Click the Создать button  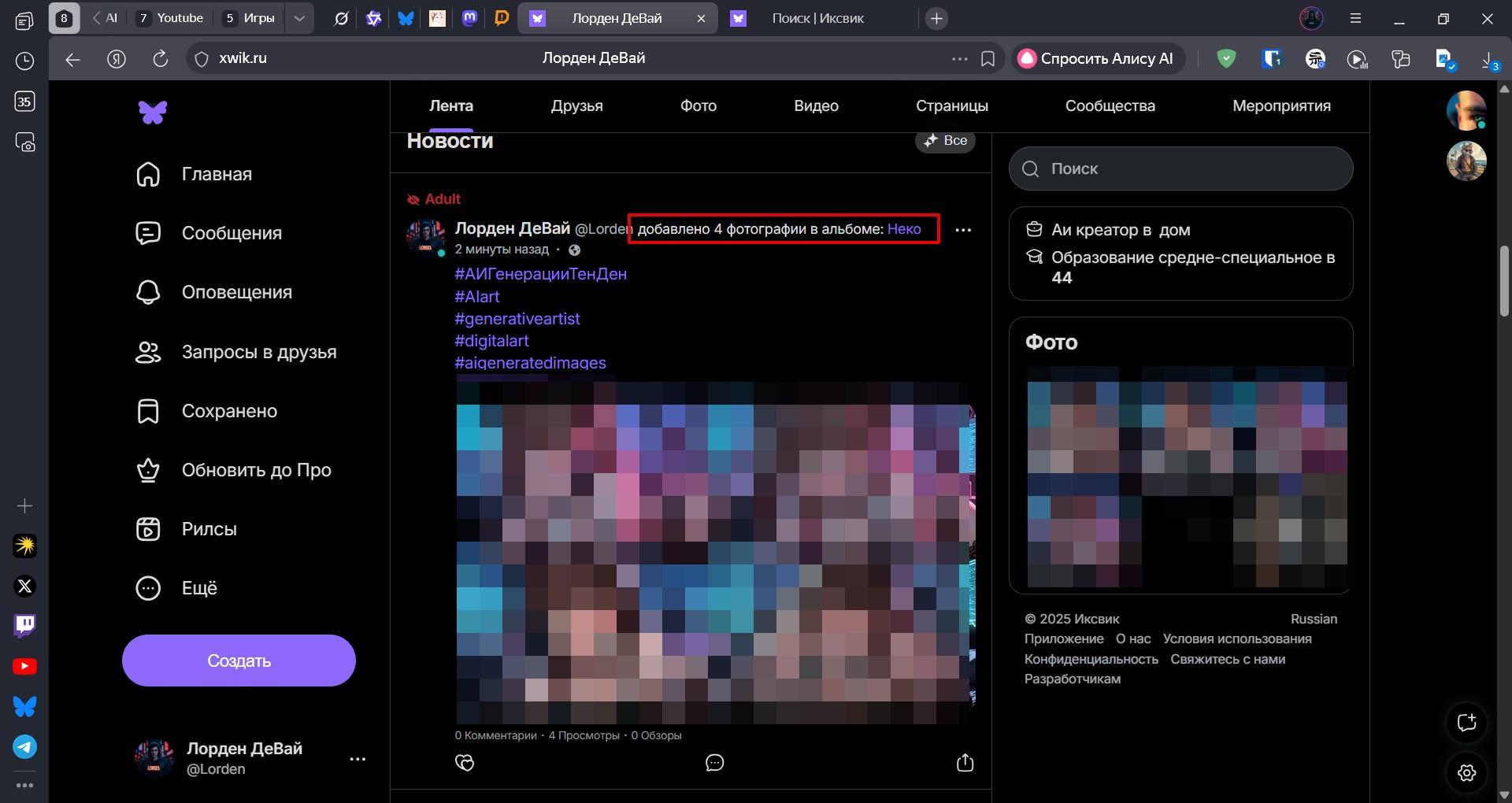click(x=239, y=661)
